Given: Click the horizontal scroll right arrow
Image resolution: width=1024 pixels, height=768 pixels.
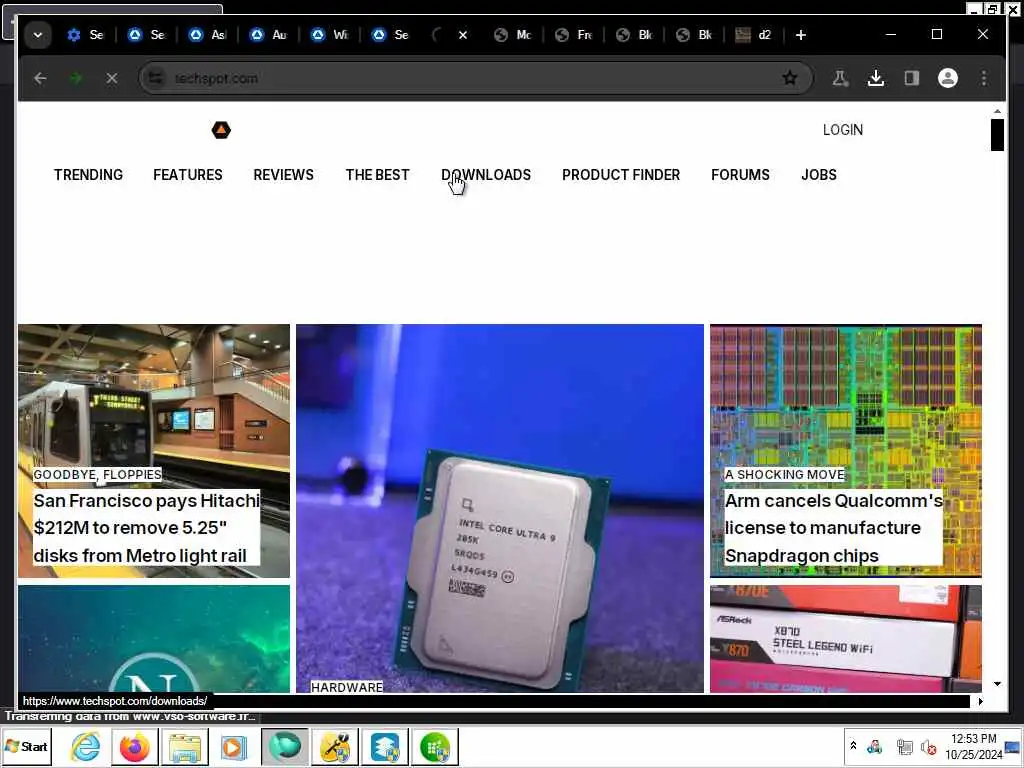Looking at the screenshot, I should pos(980,701).
